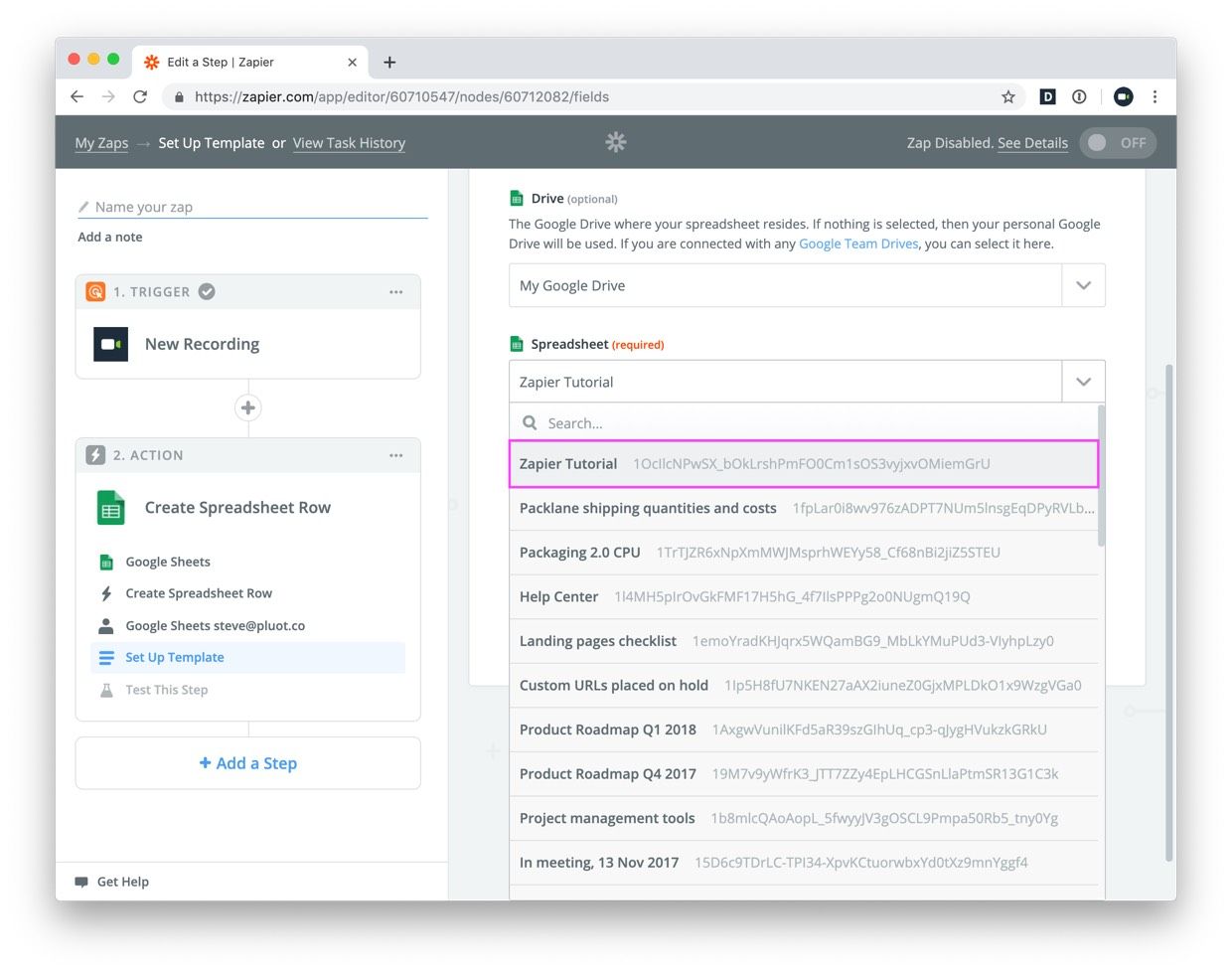Choose In meeting, 13 Nov 2017
Image resolution: width=1232 pixels, height=974 pixels.
pos(804,863)
